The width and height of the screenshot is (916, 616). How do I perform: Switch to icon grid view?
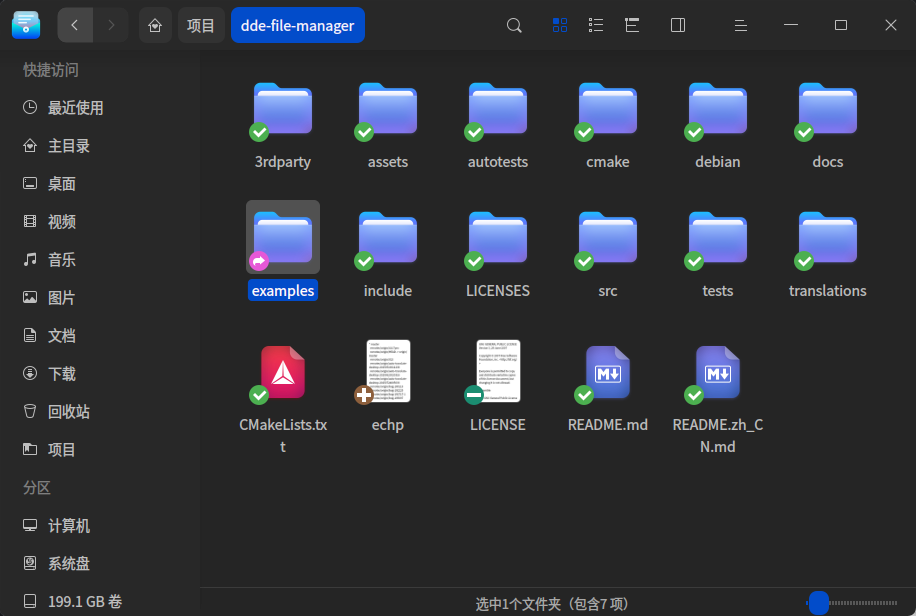560,25
